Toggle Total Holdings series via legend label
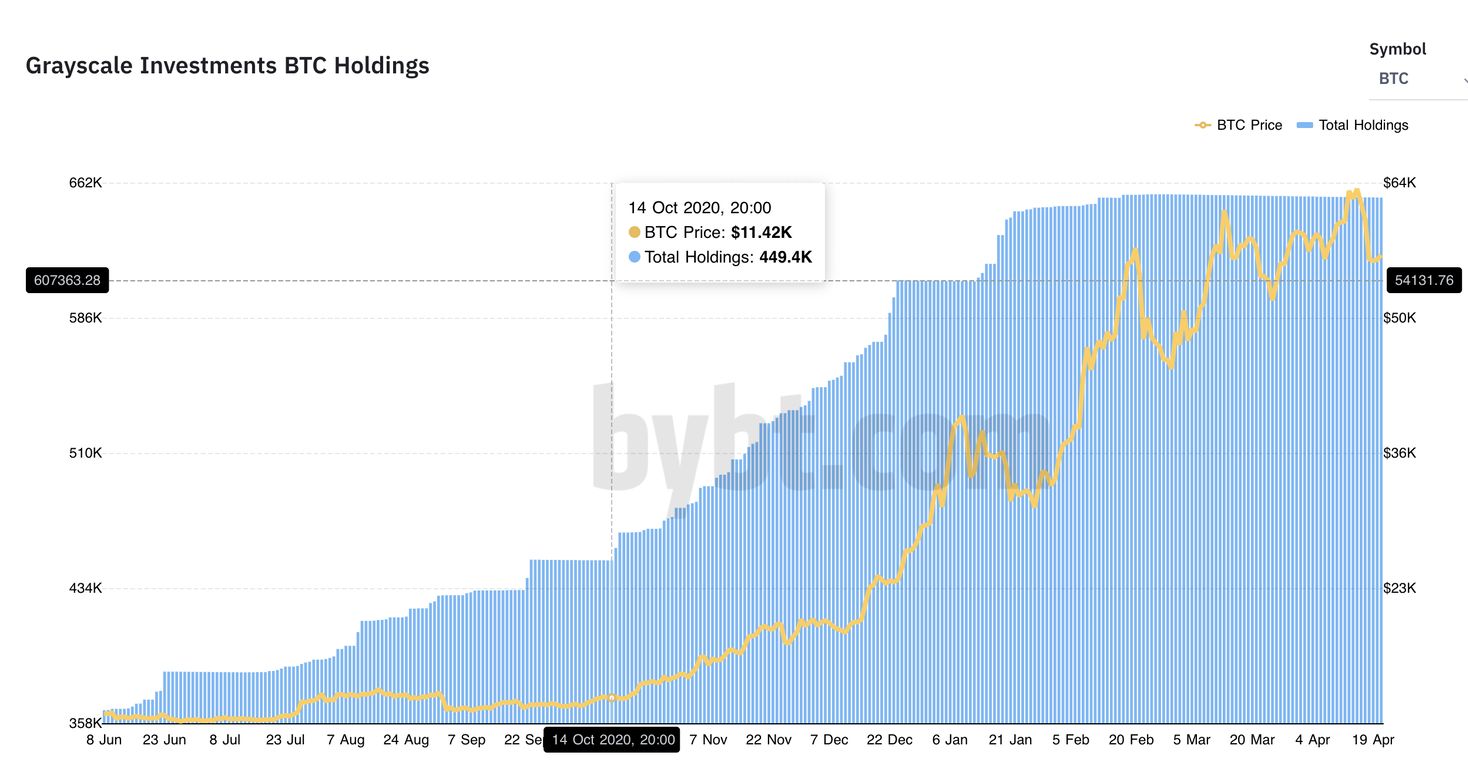1468x784 pixels. click(x=1363, y=125)
